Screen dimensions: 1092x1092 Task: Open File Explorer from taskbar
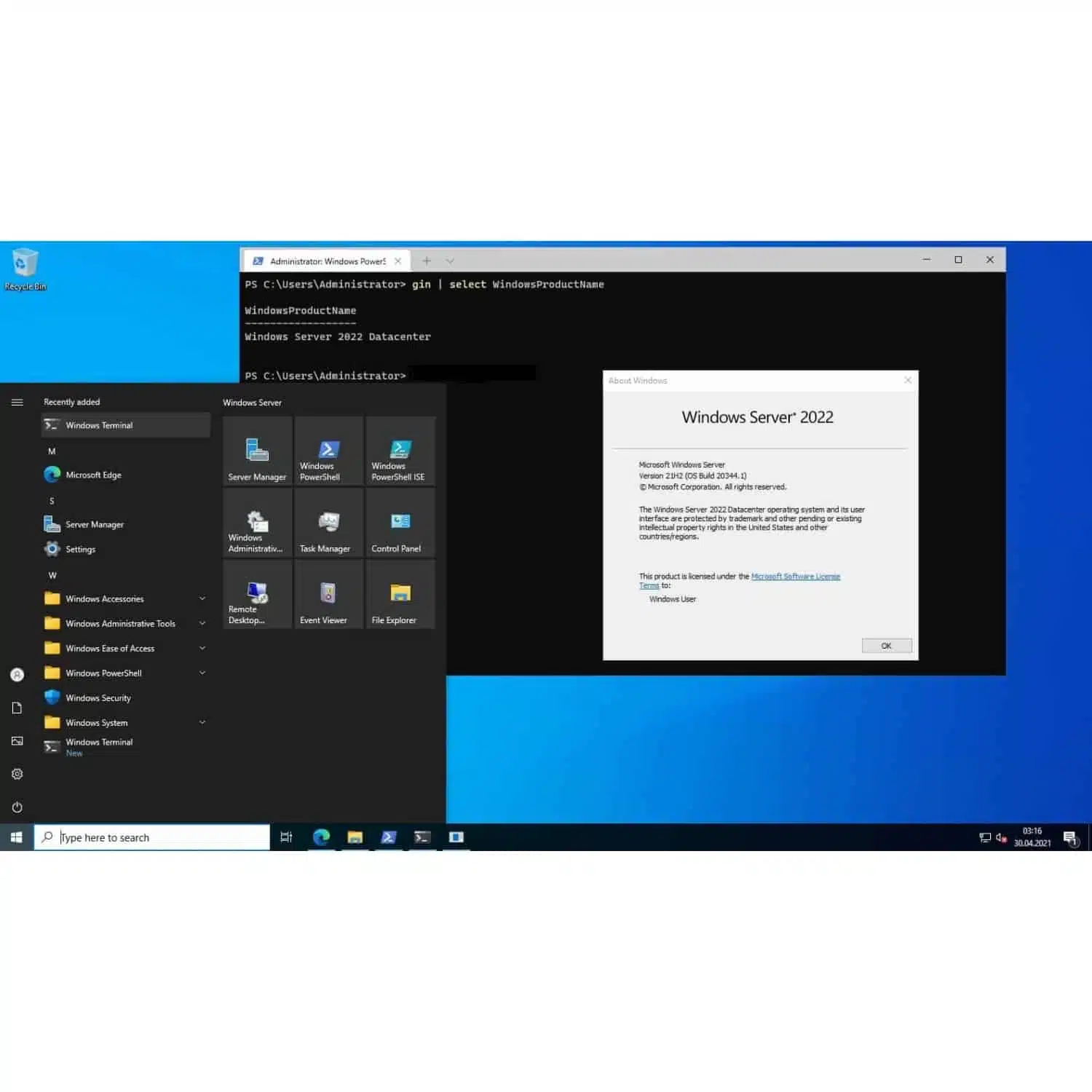(355, 837)
